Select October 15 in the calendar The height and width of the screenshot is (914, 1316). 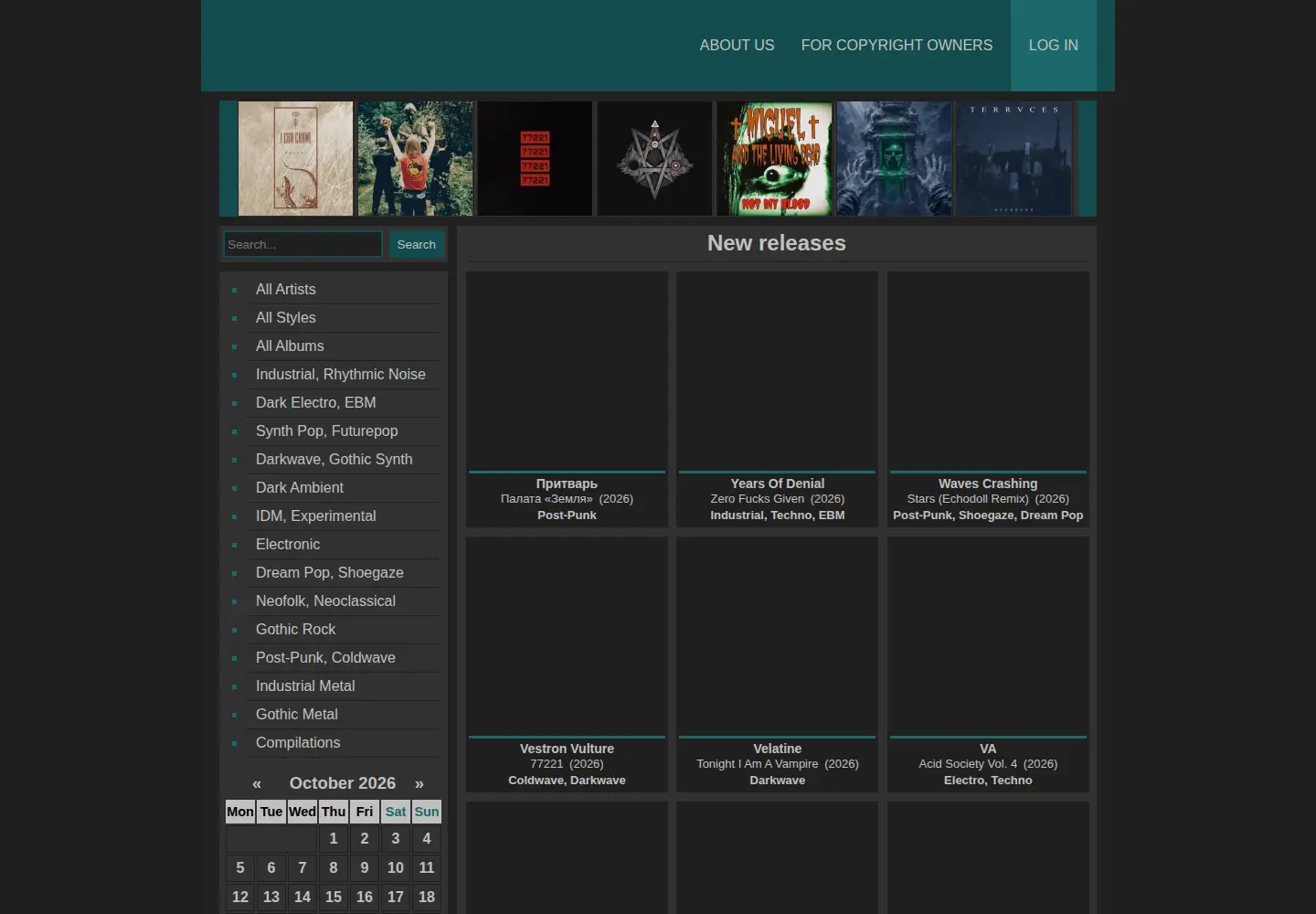[334, 897]
